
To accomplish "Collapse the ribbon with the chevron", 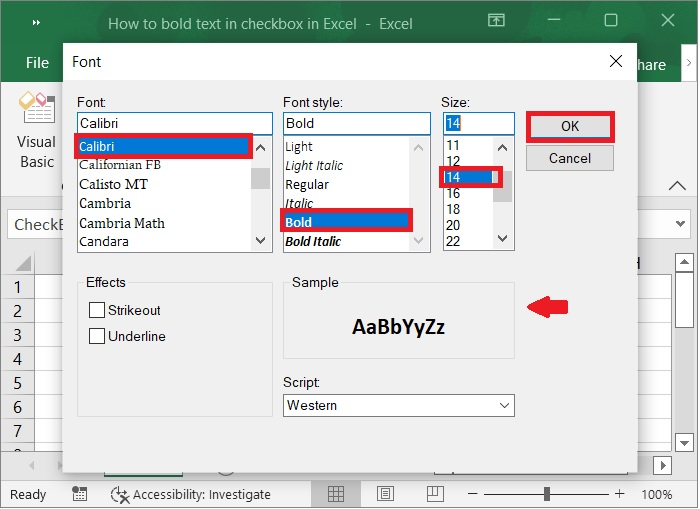I will point(677,186).
